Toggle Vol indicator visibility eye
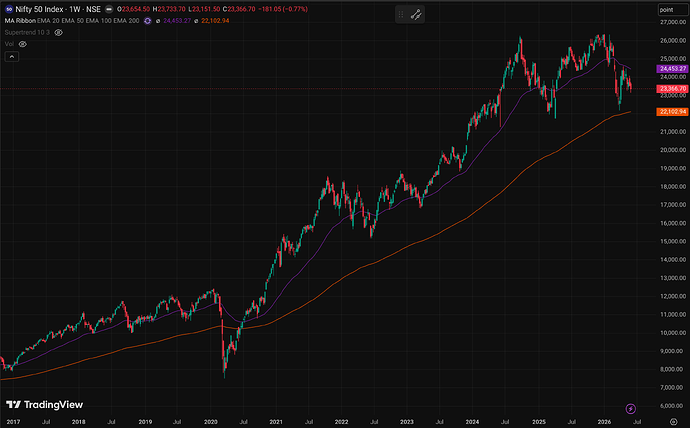This screenshot has height=428, width=690. pyautogui.click(x=22, y=44)
